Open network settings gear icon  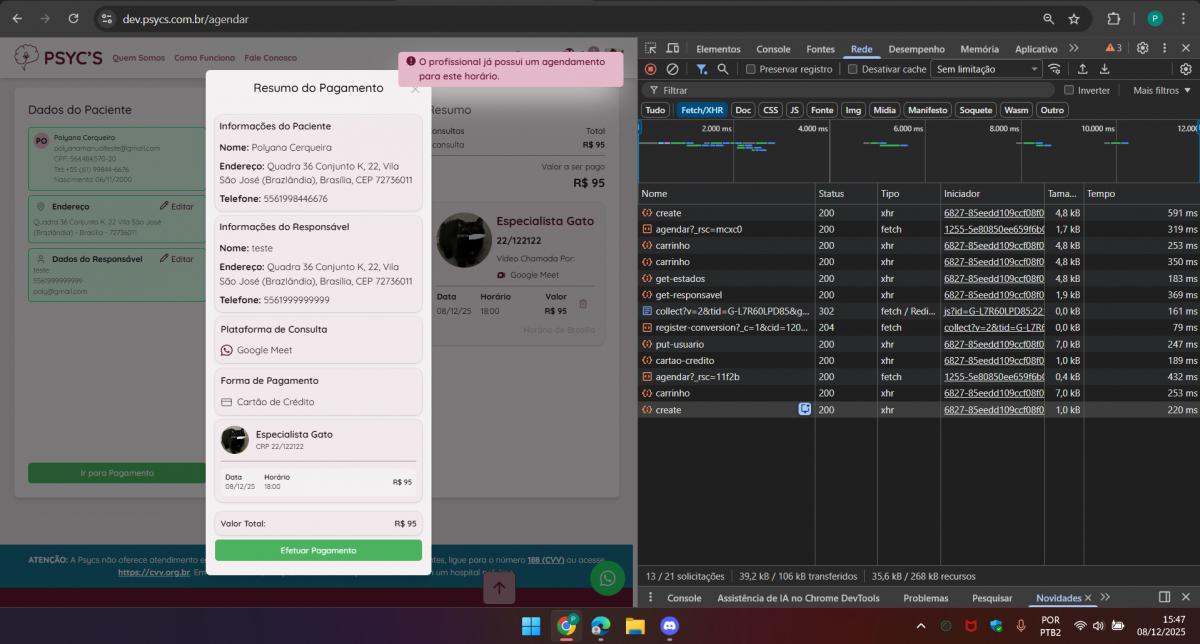1186,69
